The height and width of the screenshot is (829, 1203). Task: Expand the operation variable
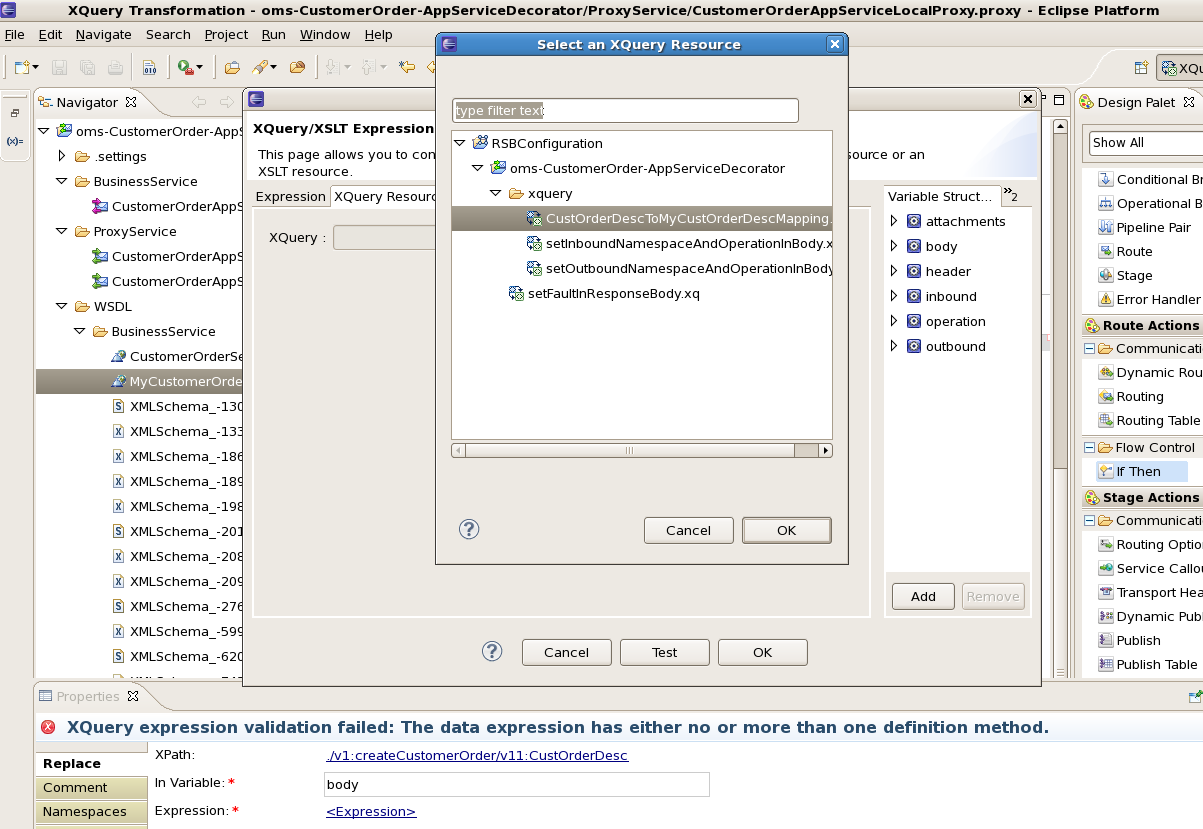click(x=894, y=321)
